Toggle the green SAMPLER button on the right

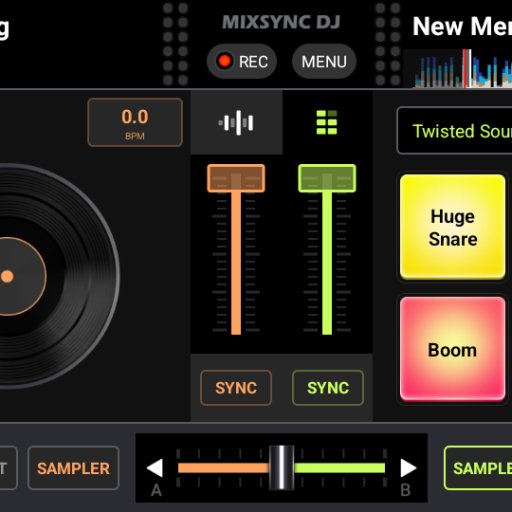pyautogui.click(x=478, y=468)
